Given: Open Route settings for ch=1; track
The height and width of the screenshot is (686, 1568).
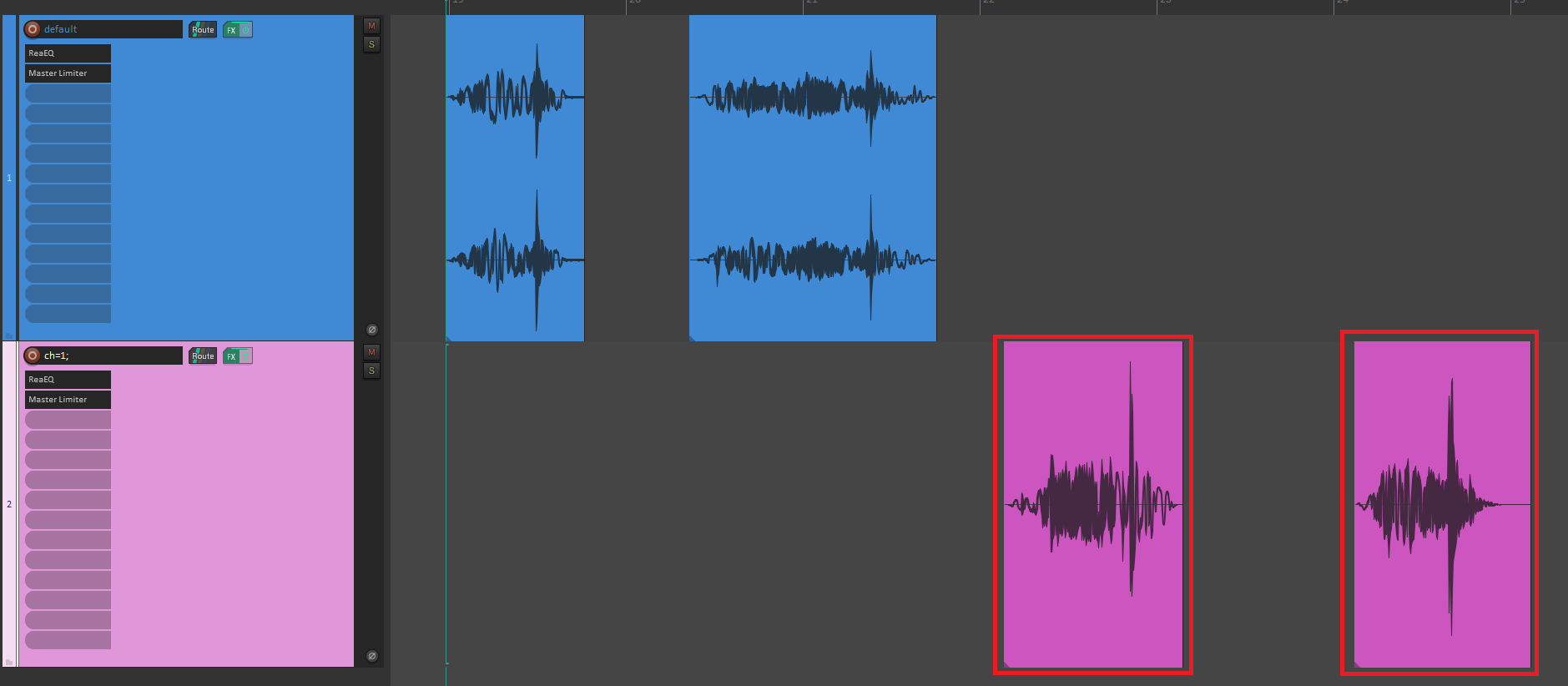Looking at the screenshot, I should tap(203, 356).
